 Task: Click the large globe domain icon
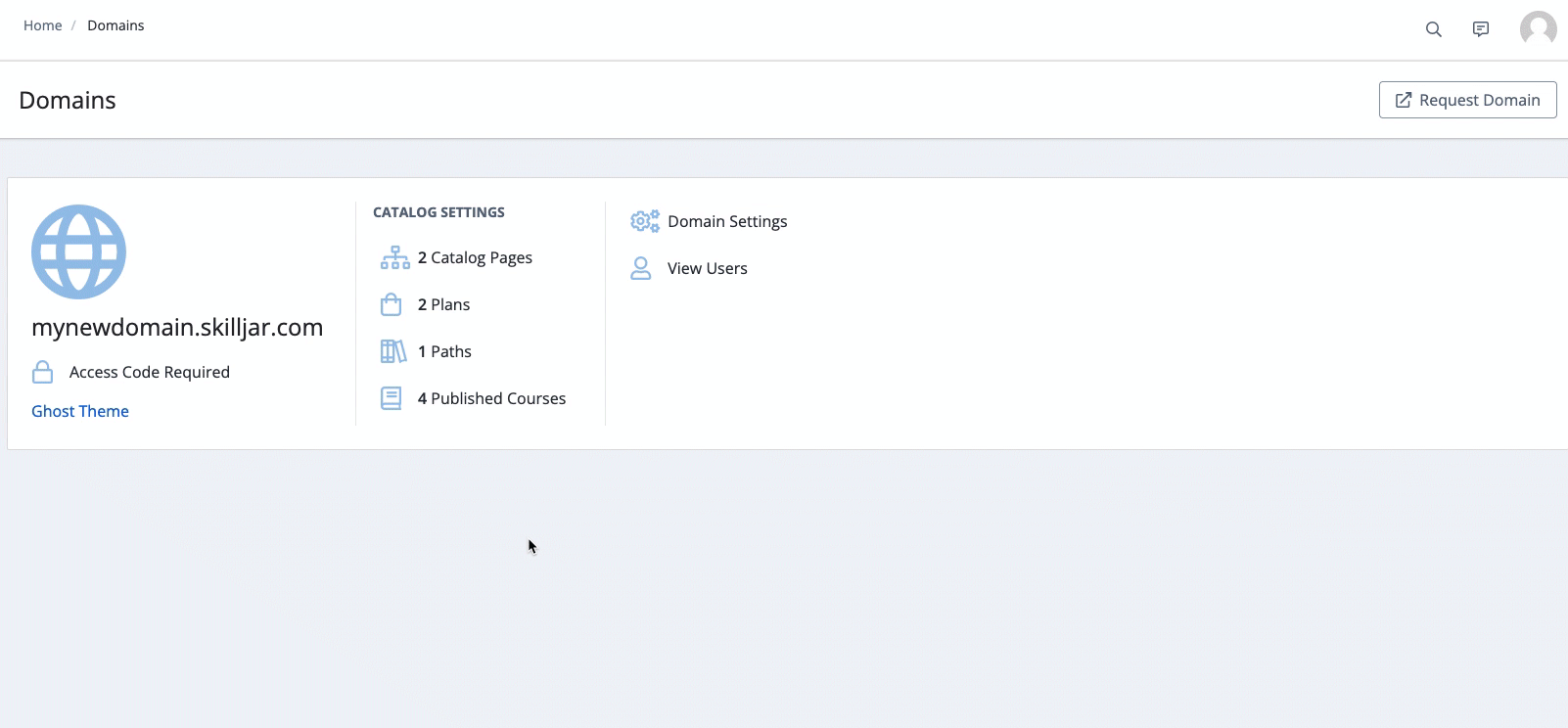point(78,251)
